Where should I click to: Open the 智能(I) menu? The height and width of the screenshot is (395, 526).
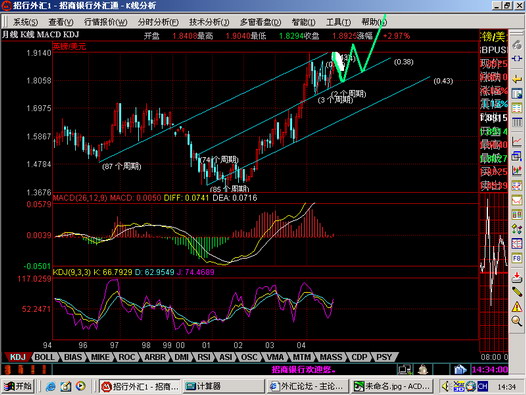coord(303,22)
